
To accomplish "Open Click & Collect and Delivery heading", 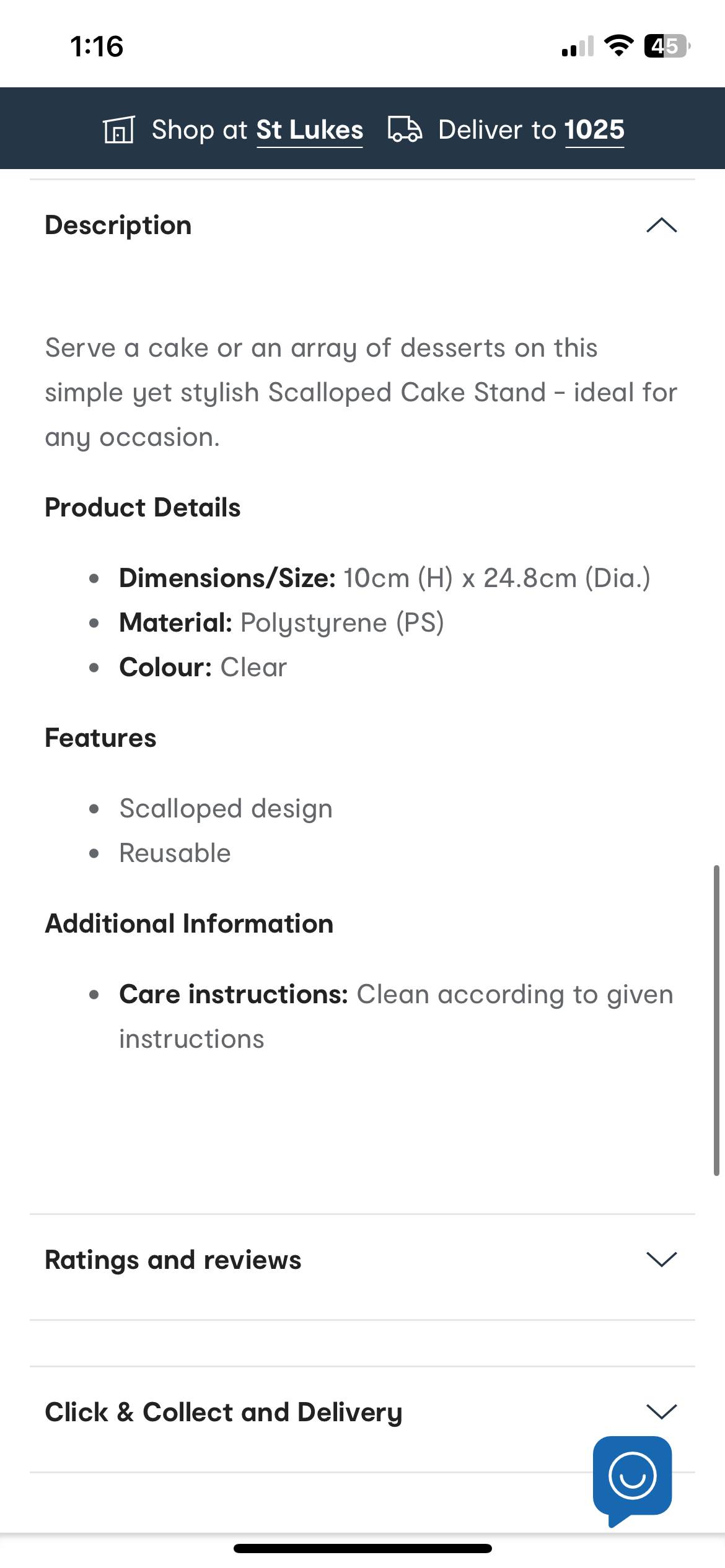I will (x=224, y=1413).
